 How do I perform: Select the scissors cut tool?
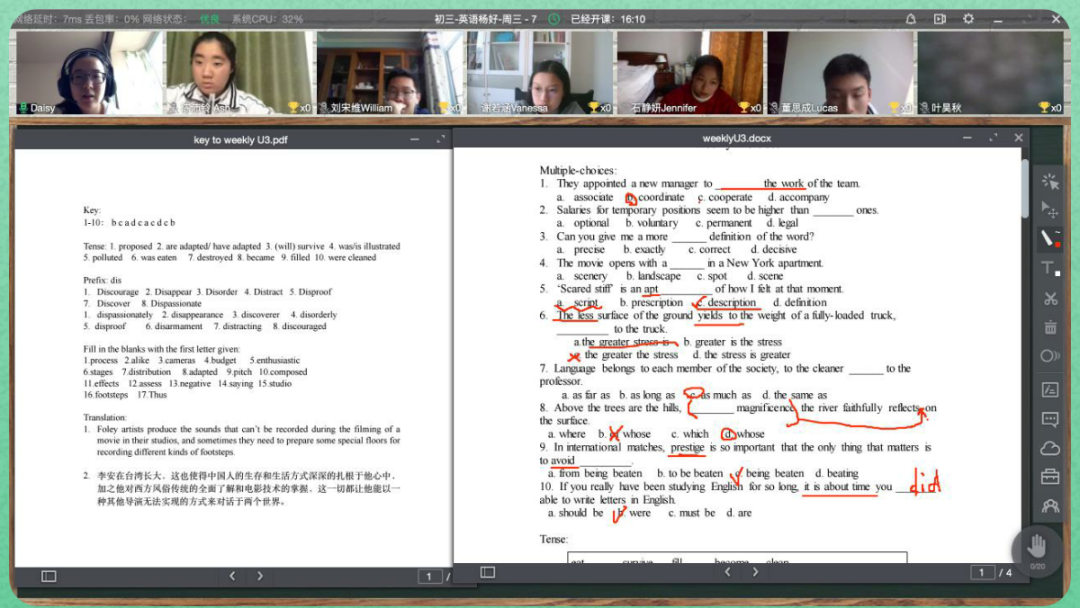tap(1050, 299)
